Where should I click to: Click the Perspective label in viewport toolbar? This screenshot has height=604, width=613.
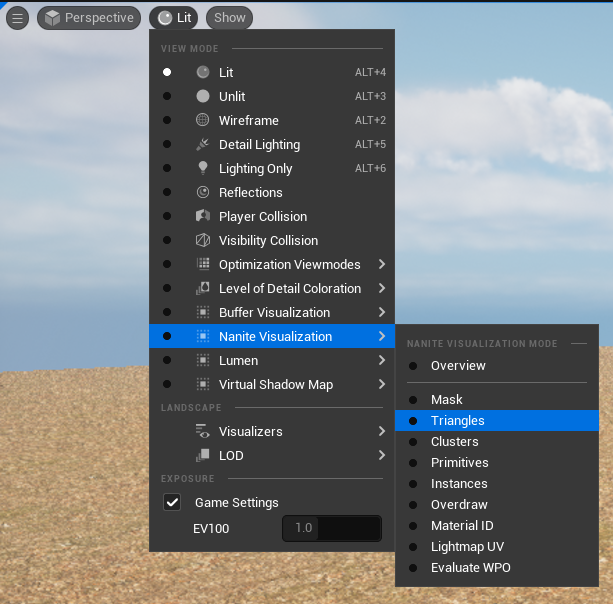[x=99, y=18]
